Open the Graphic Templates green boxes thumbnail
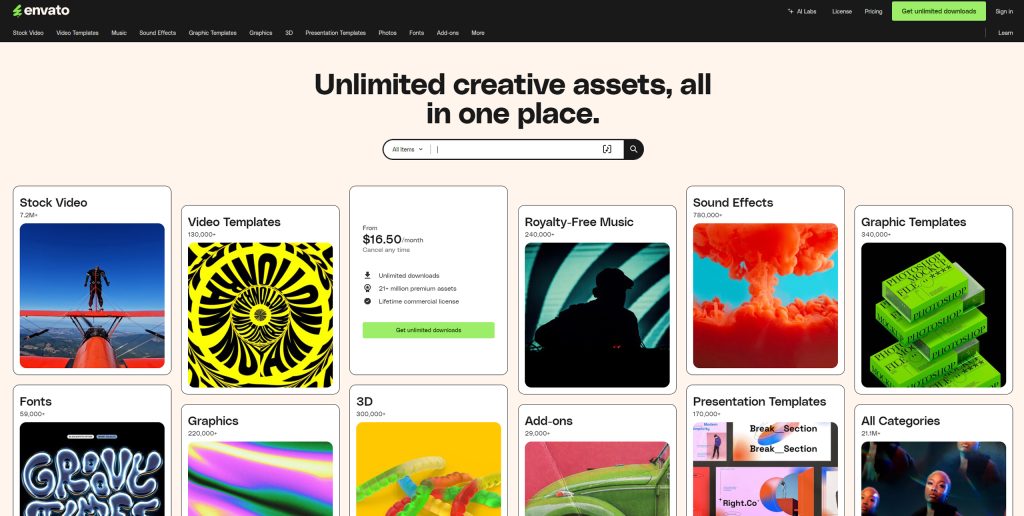The image size is (1024, 516). point(934,315)
